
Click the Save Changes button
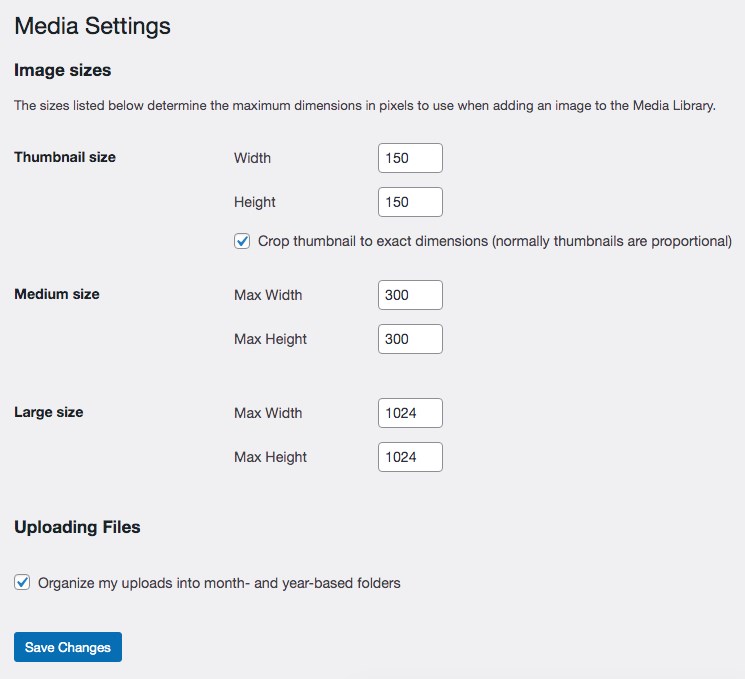(x=68, y=647)
